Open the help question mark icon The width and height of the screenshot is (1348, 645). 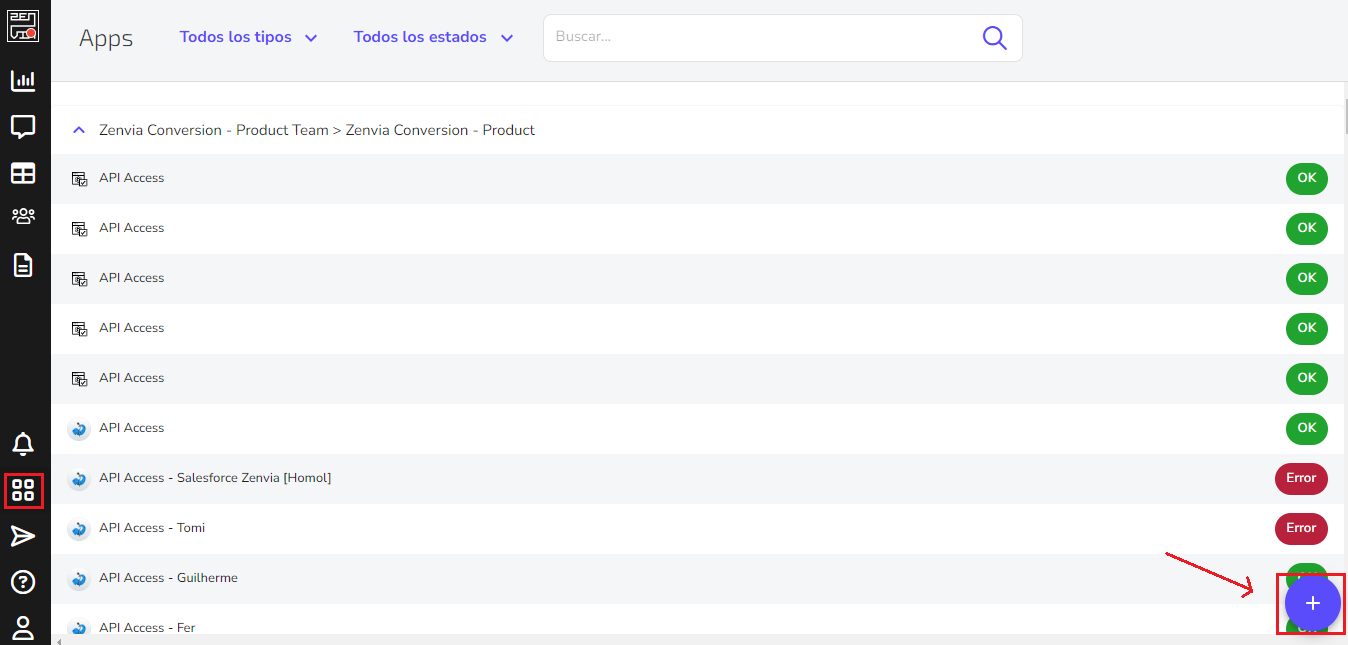pos(23,582)
